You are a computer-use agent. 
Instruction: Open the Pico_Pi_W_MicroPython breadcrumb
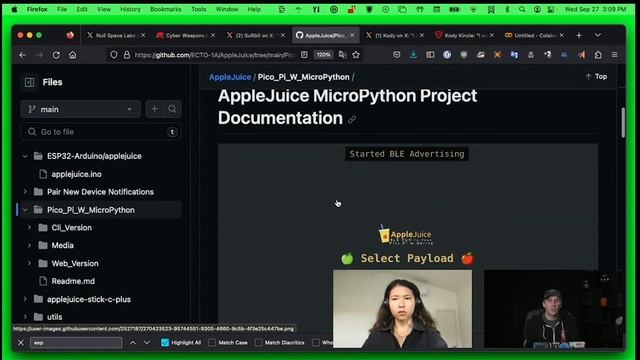point(303,77)
